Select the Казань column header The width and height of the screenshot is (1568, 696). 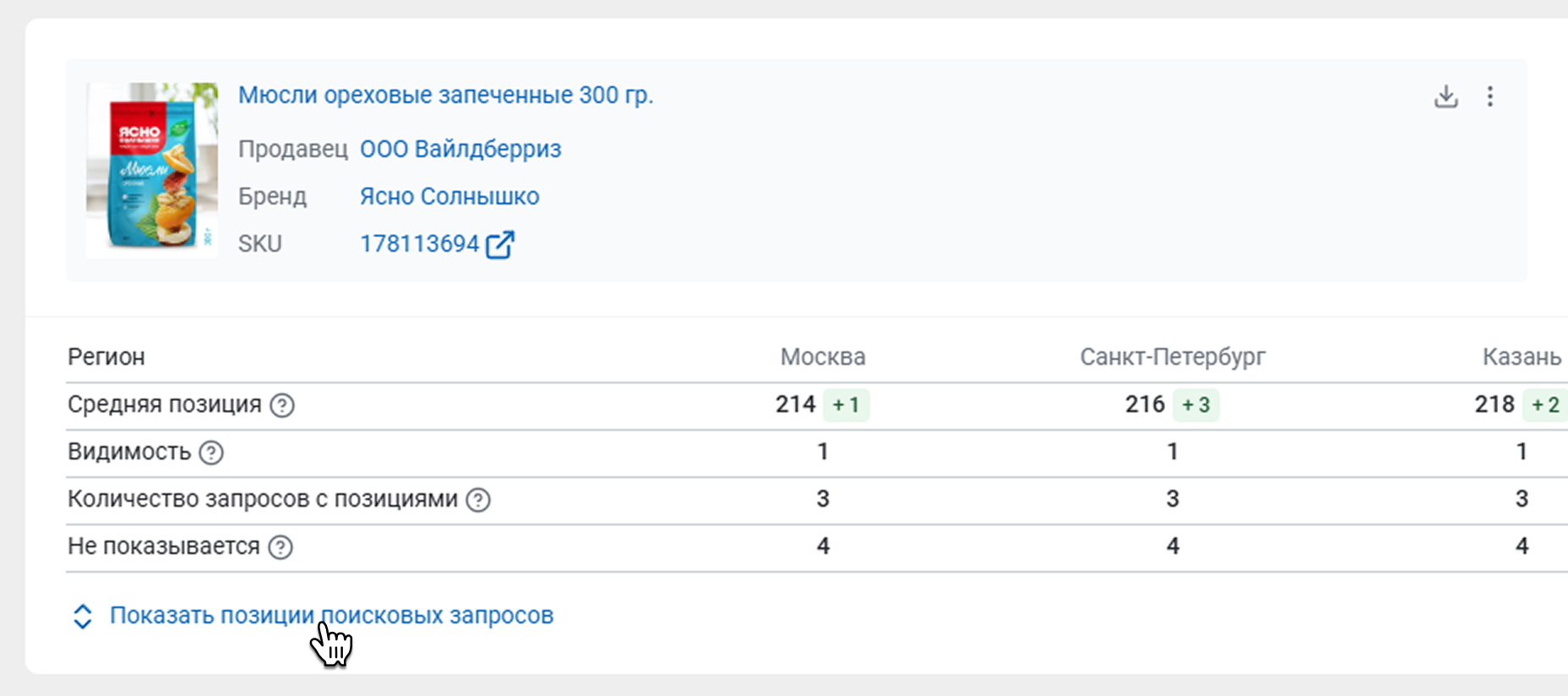[x=1521, y=357]
